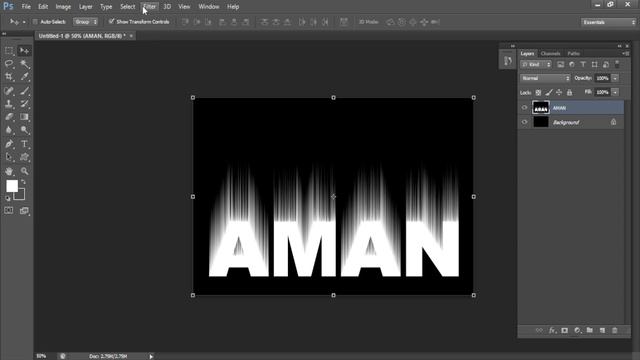Set the background color swatch
The height and width of the screenshot is (360, 640).
(x=20, y=195)
